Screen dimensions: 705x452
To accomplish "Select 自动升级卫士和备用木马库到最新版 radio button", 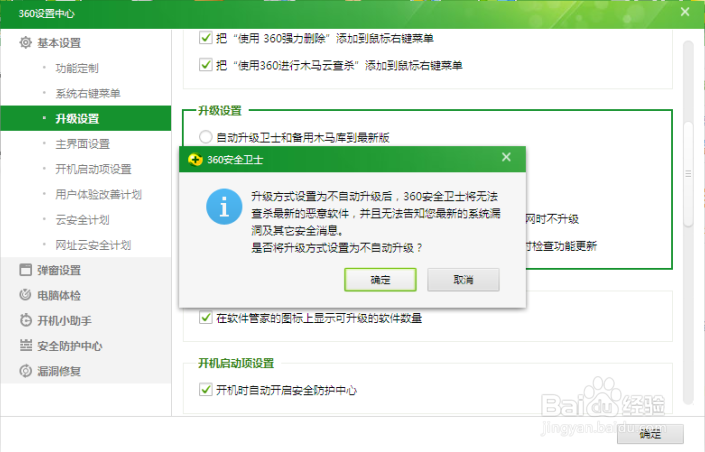I will (205, 137).
